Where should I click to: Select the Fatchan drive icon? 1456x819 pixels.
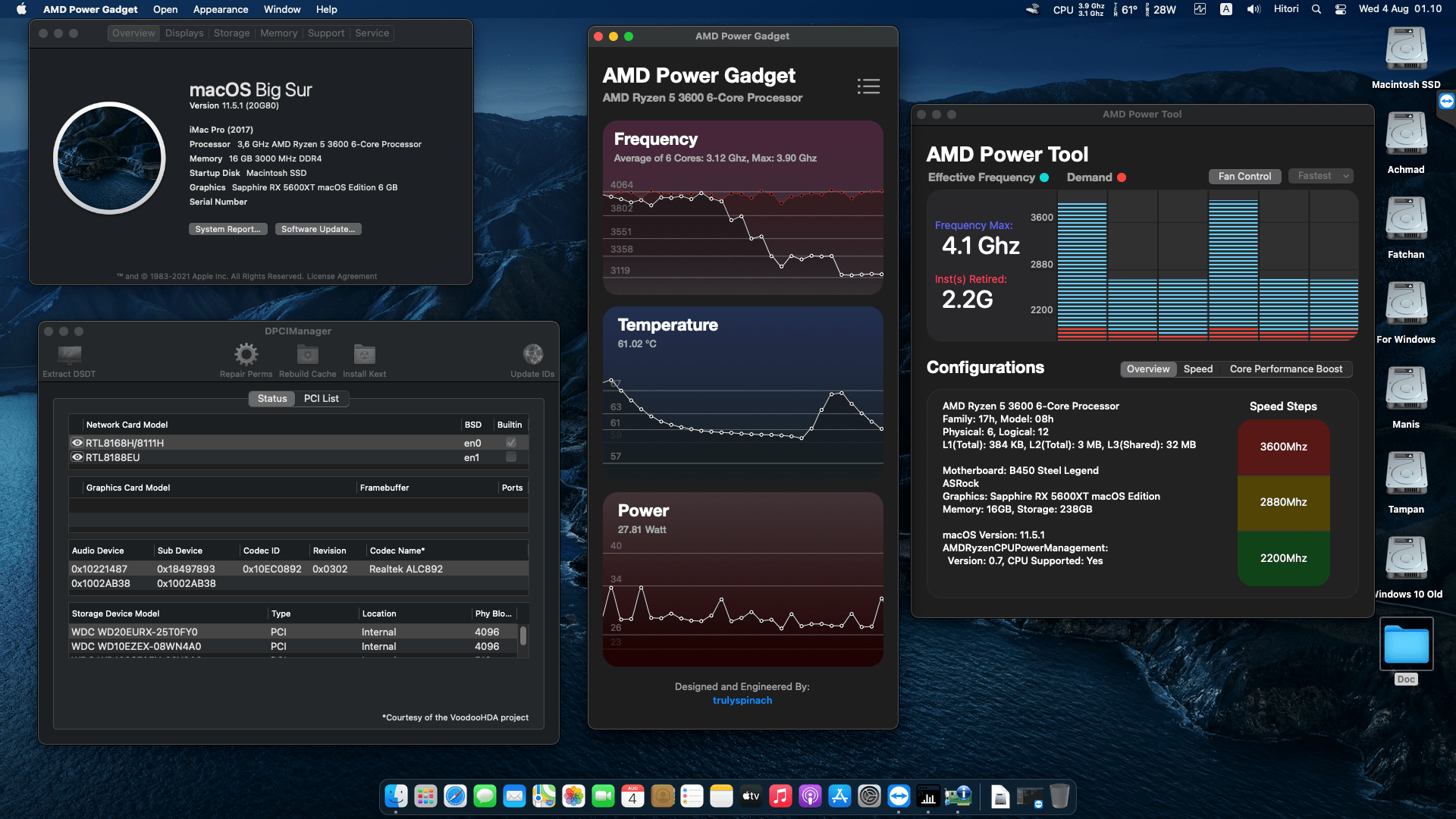point(1406,218)
